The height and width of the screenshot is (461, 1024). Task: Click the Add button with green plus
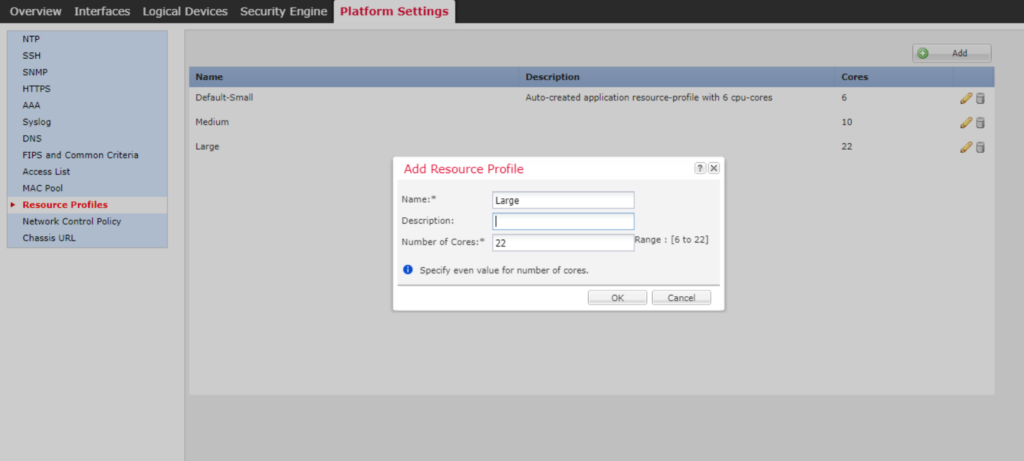pos(952,54)
